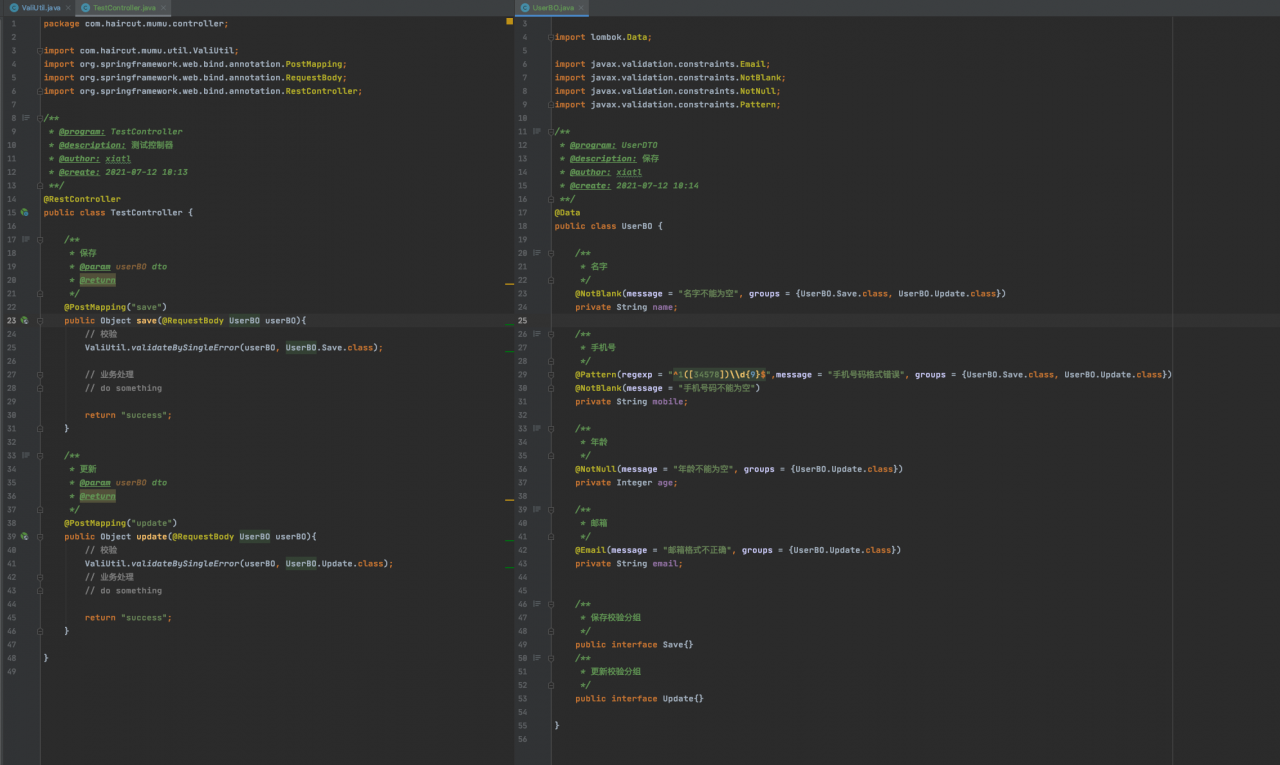The image size is (1280, 765).
Task: Click the private String email field
Action: pyautogui.click(x=629, y=563)
